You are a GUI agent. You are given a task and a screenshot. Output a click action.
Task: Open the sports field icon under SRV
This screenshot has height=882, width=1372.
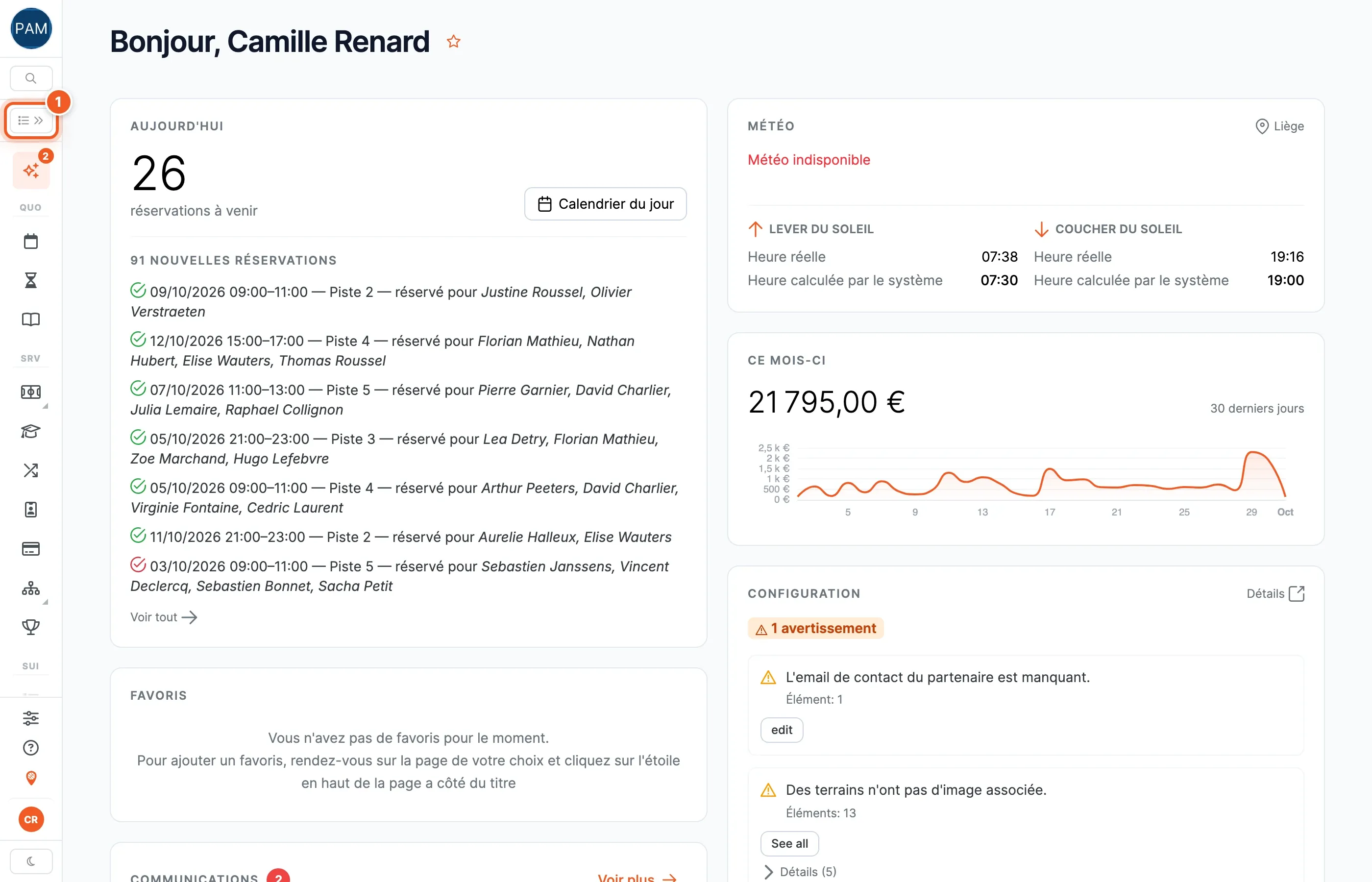coord(31,392)
